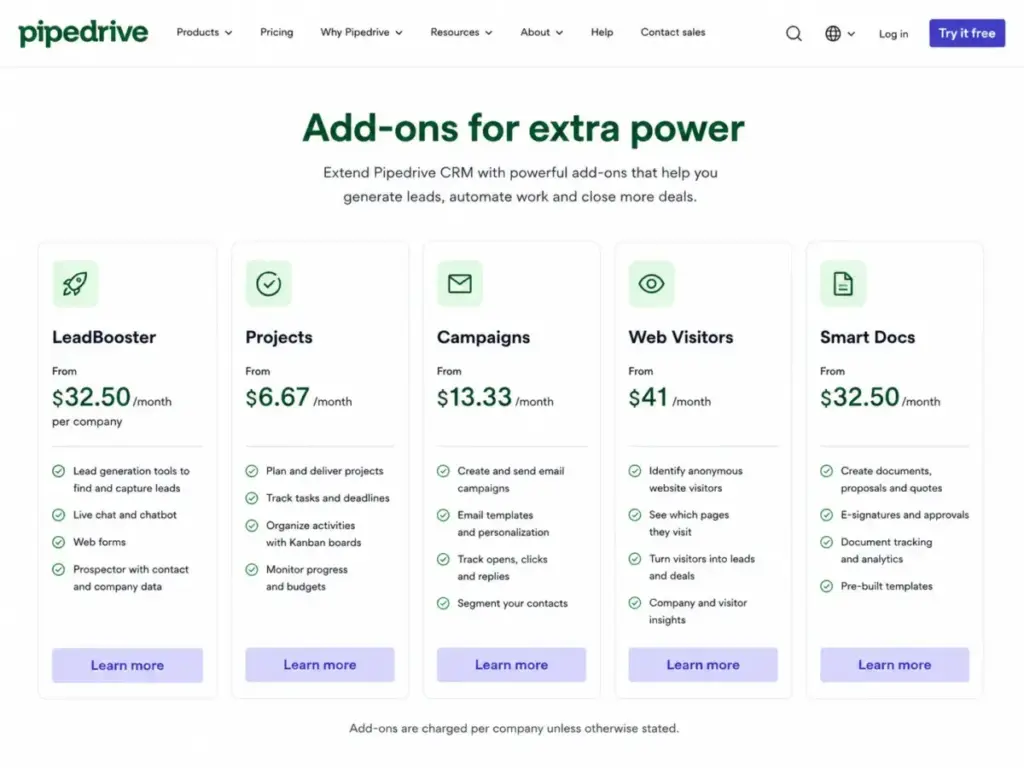Click the Log in link
The image size is (1024, 768).
point(893,34)
